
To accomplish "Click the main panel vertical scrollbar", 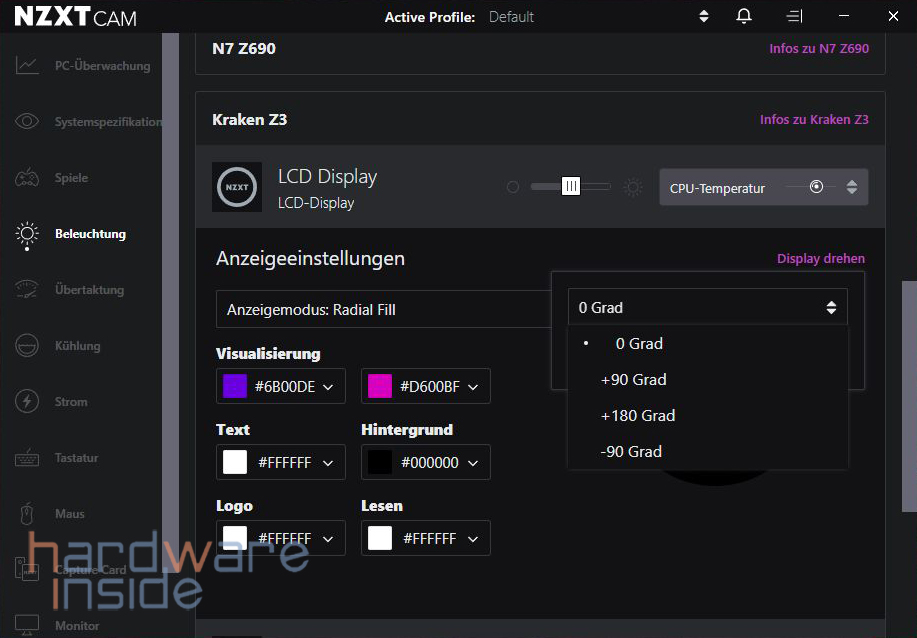I will coord(909,396).
